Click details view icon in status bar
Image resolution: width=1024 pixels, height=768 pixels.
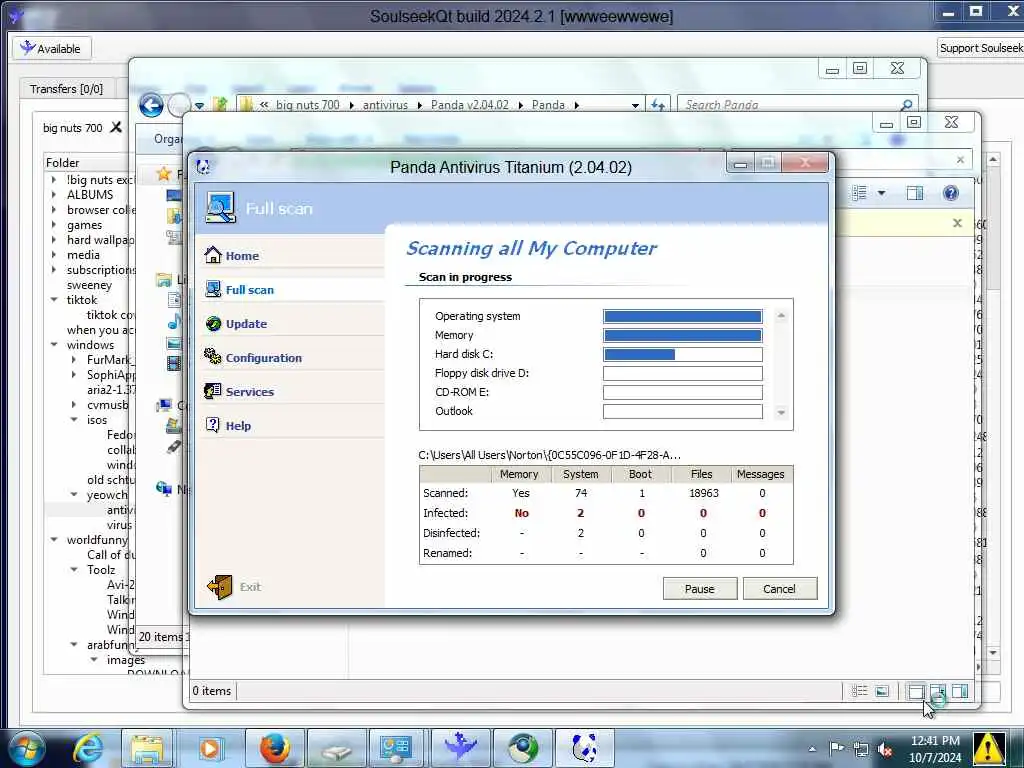pos(859,691)
